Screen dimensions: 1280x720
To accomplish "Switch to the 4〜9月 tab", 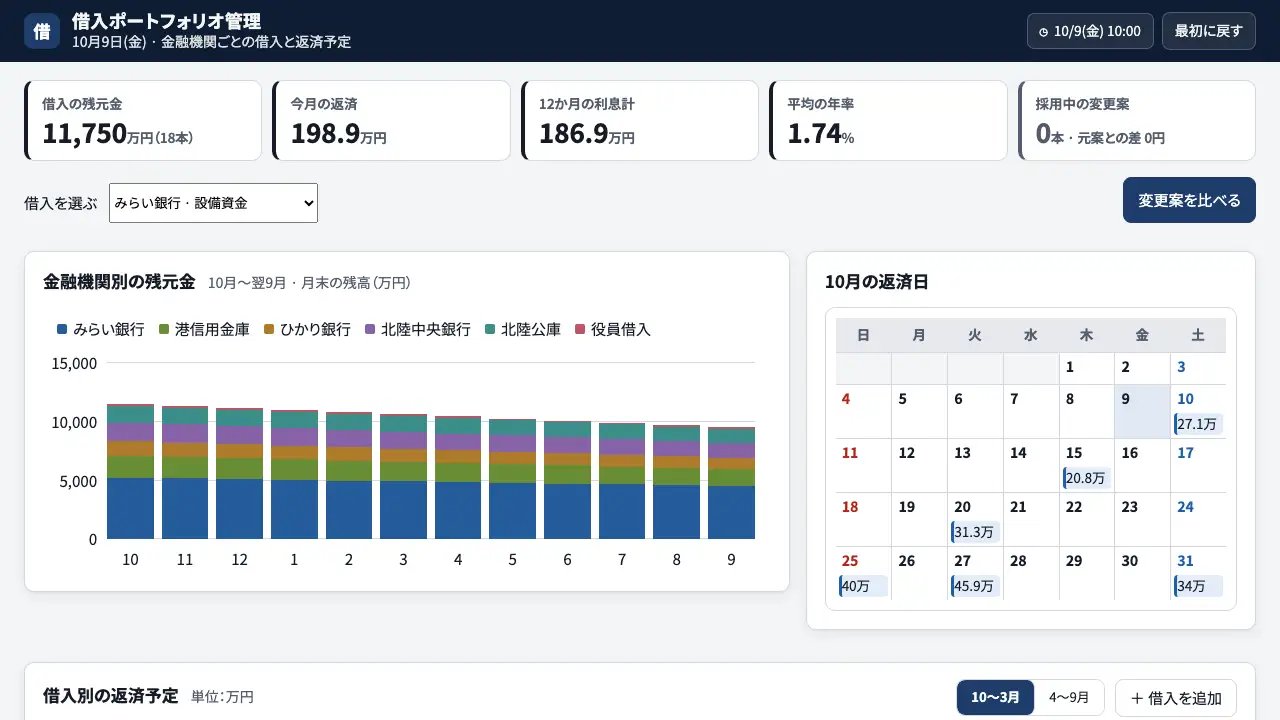I will [x=1068, y=698].
